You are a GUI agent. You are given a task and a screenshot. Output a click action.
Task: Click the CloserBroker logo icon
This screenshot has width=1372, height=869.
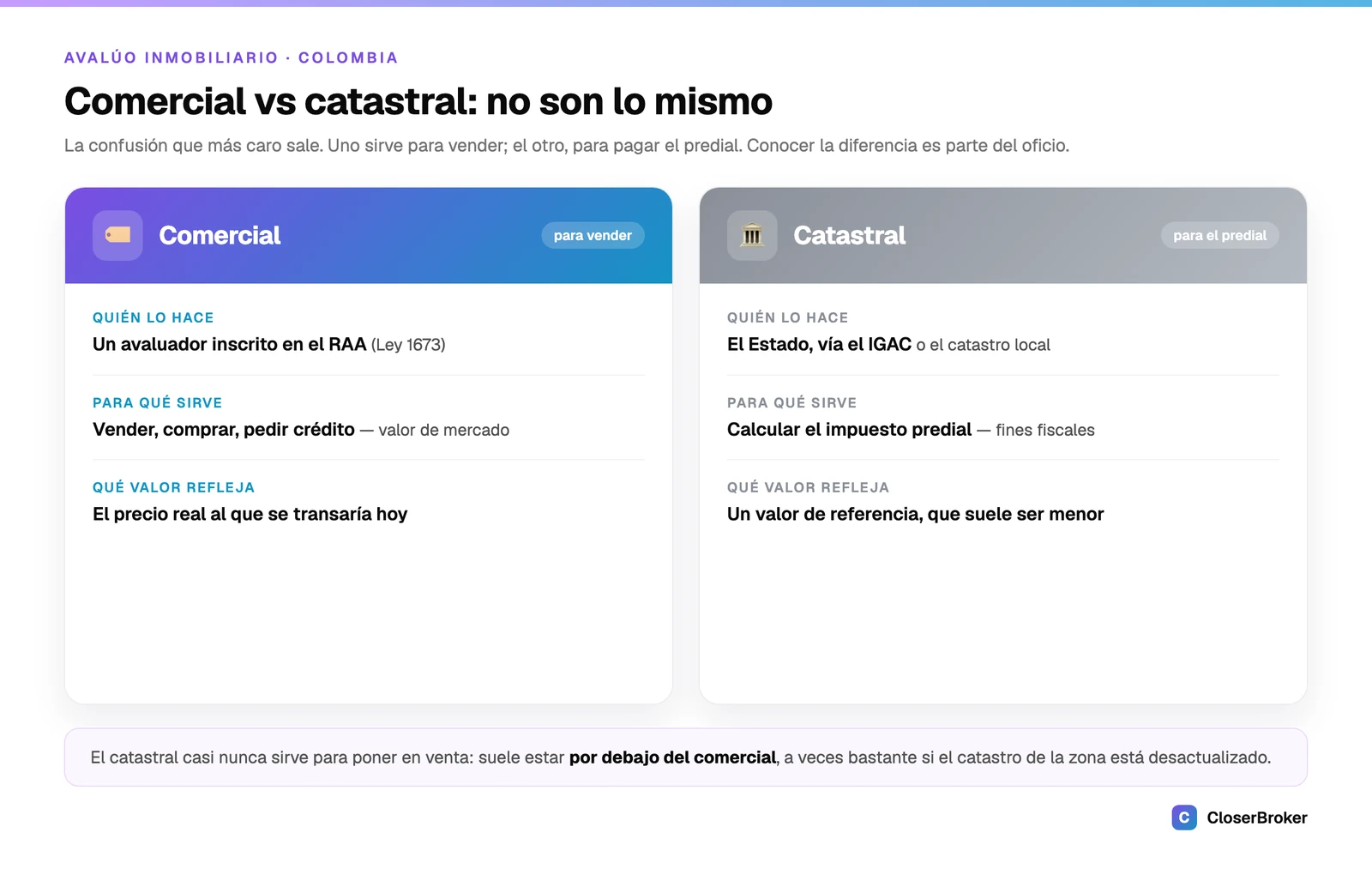coord(1184,818)
